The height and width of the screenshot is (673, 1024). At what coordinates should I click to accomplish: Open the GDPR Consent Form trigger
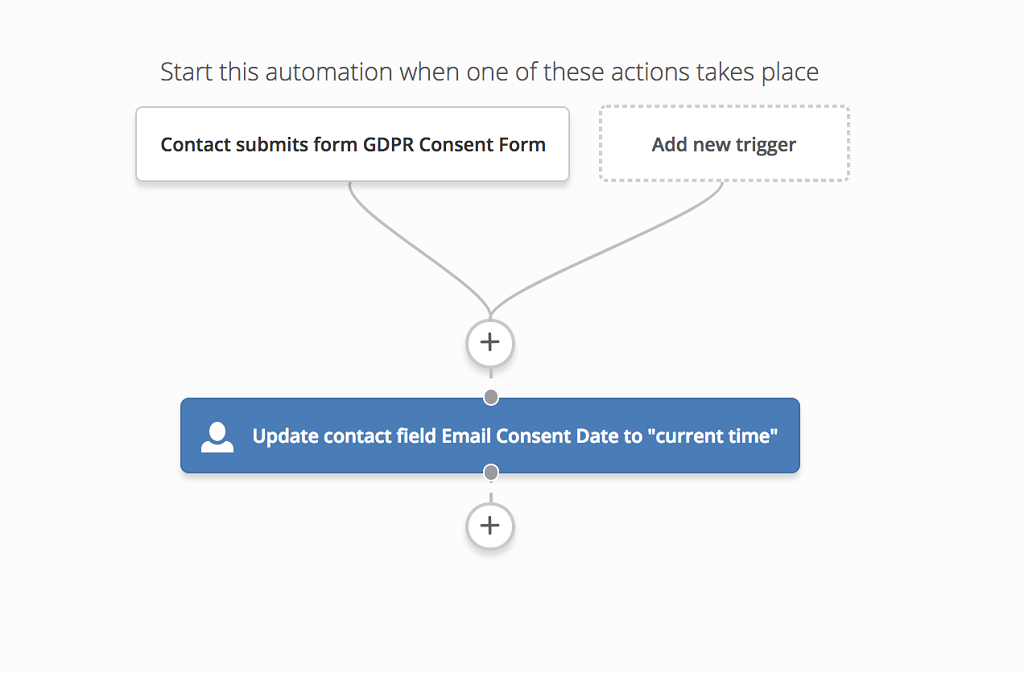point(352,145)
